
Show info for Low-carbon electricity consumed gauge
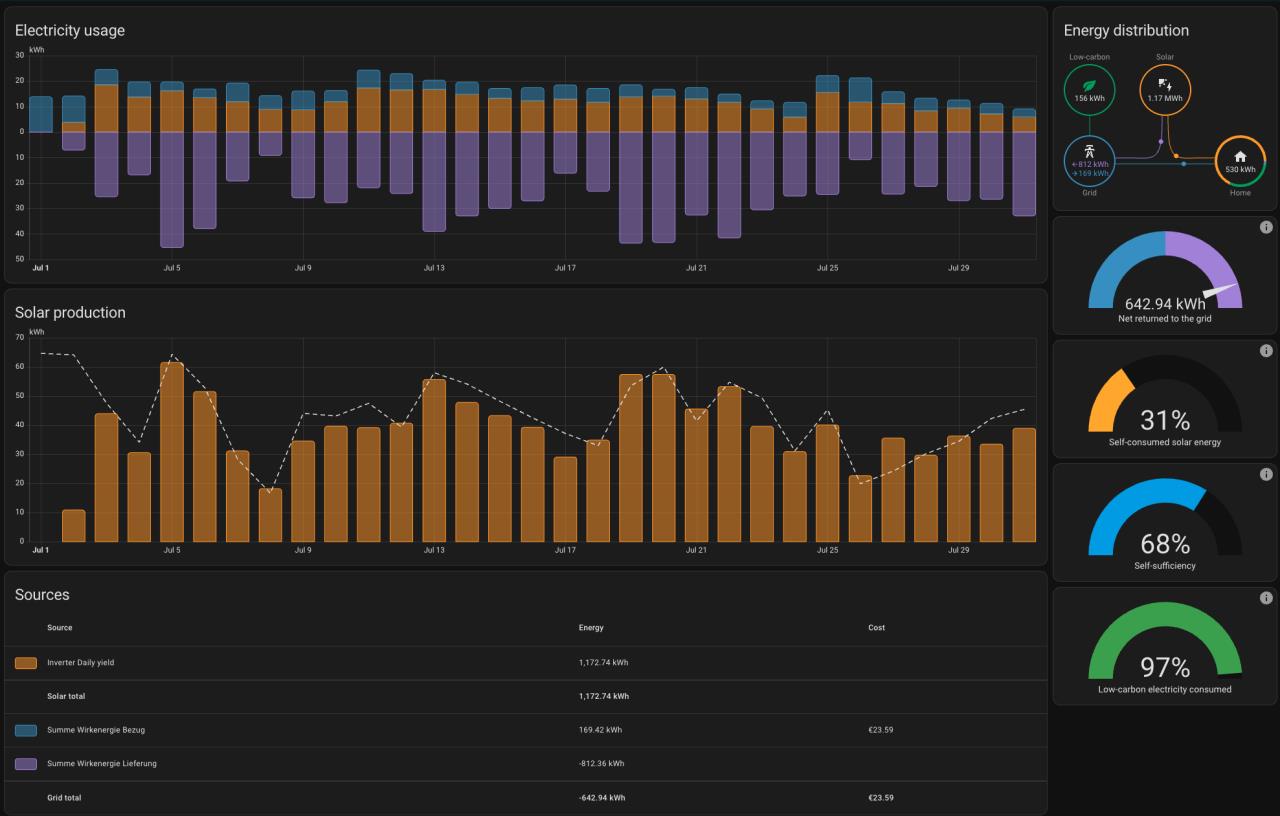coord(1266,598)
